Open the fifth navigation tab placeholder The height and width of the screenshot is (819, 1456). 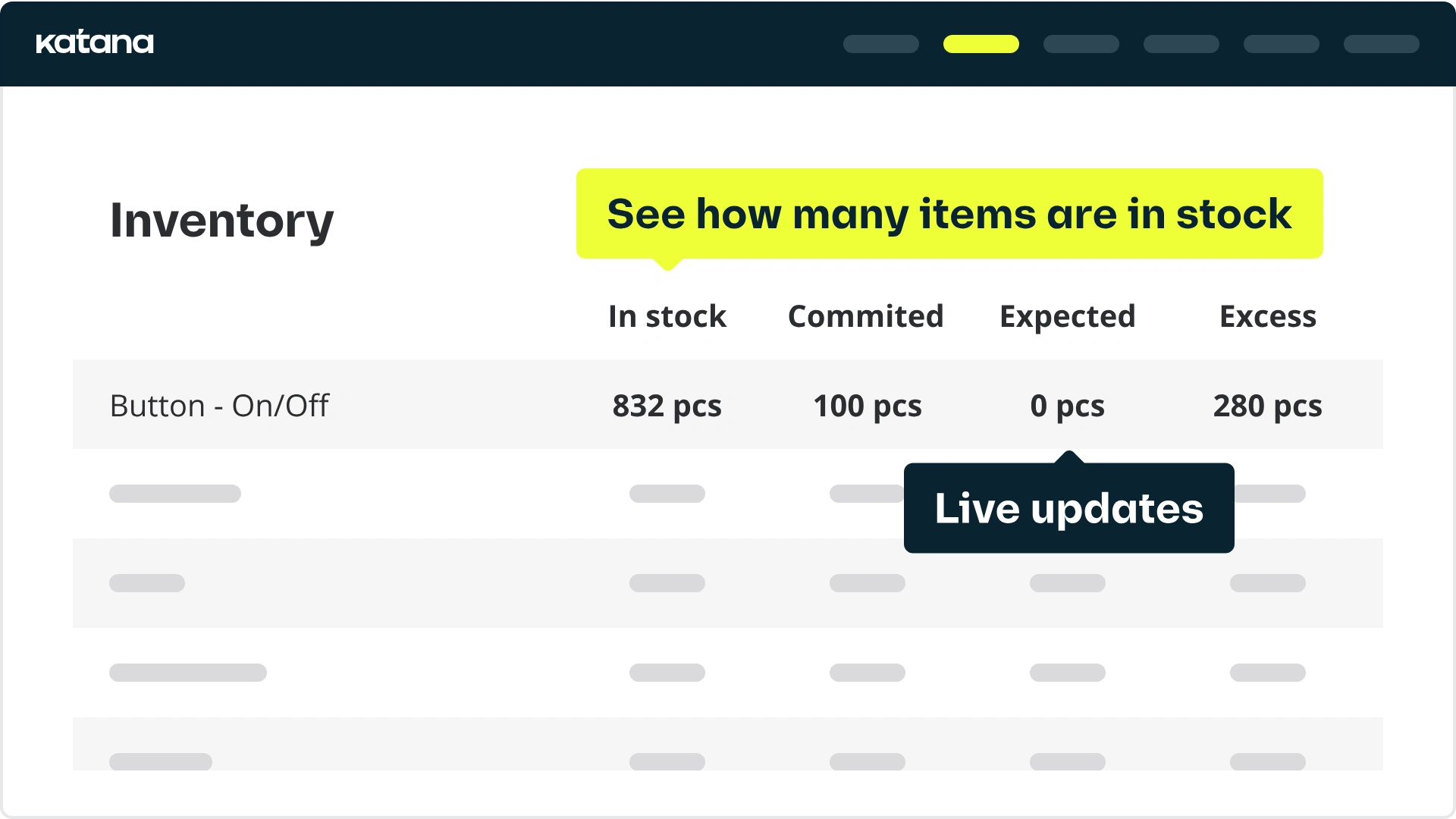tap(1281, 44)
